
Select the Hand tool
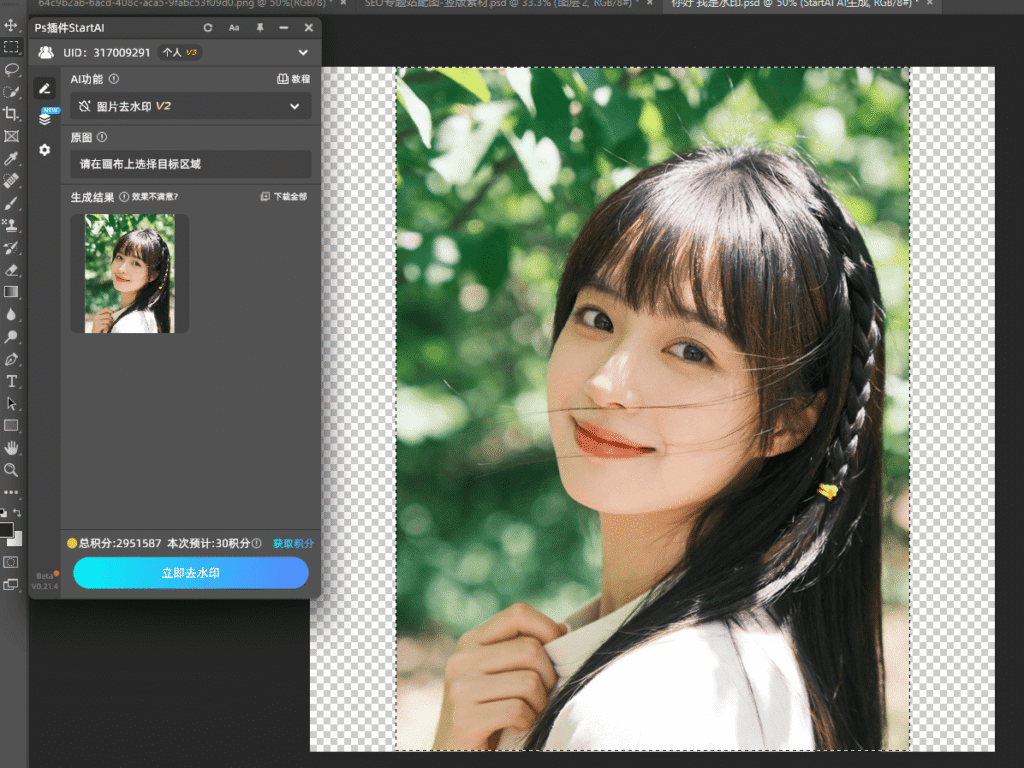pos(12,447)
